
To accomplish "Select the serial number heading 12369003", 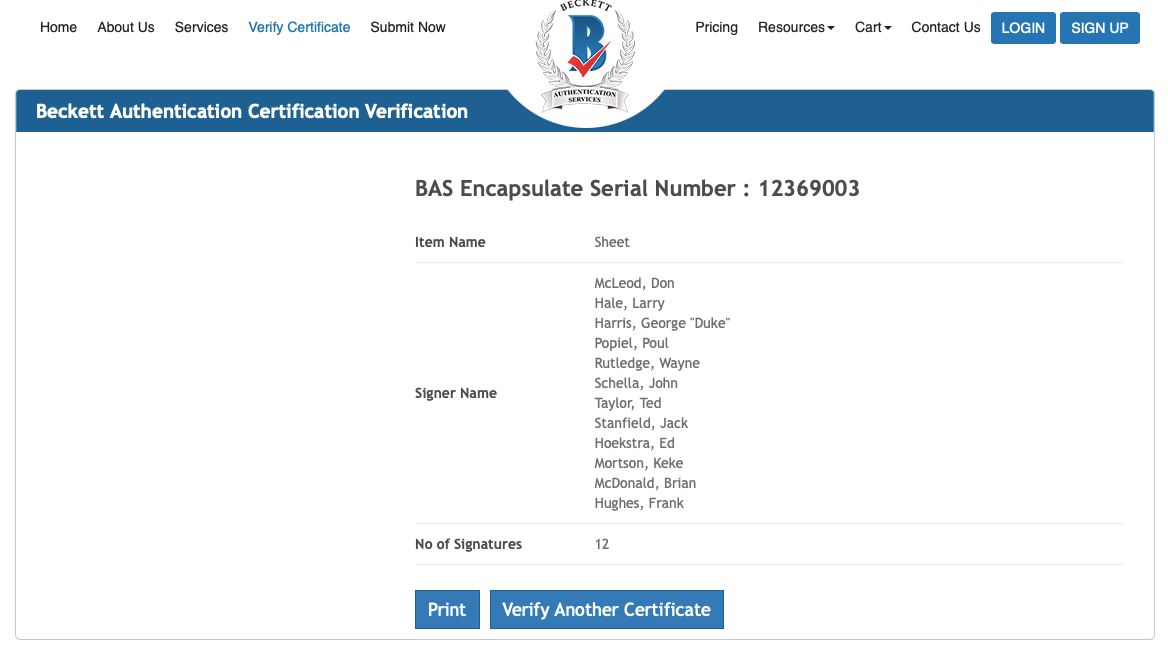I will coord(637,189).
